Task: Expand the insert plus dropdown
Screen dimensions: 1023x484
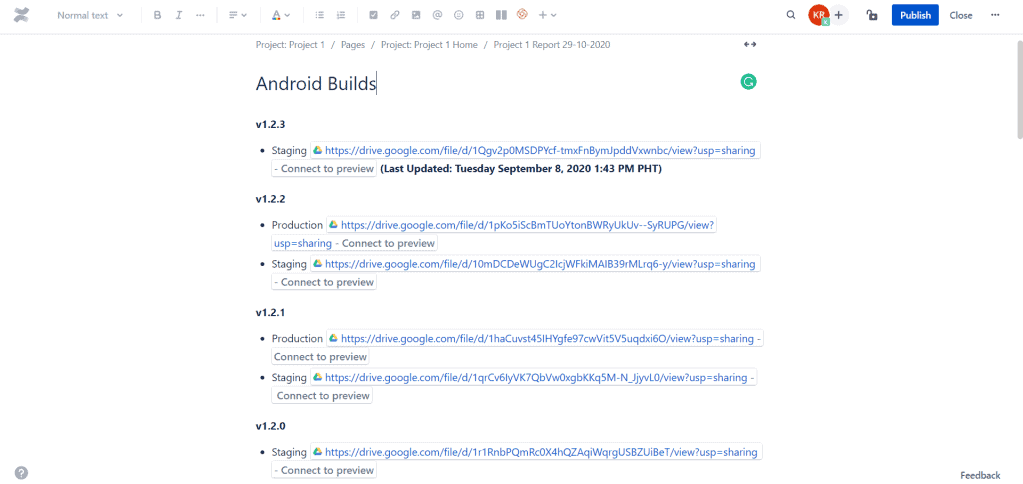Action: coord(547,15)
